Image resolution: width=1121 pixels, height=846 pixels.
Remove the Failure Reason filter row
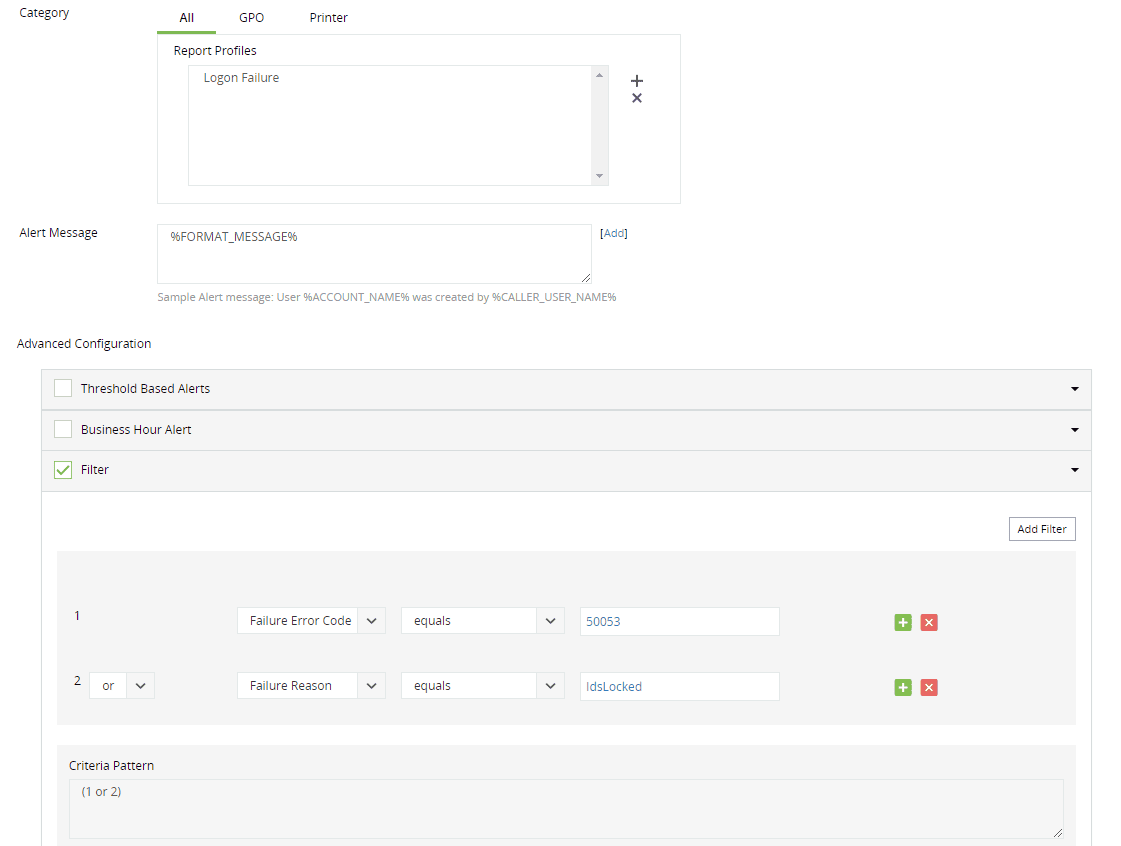[929, 687]
